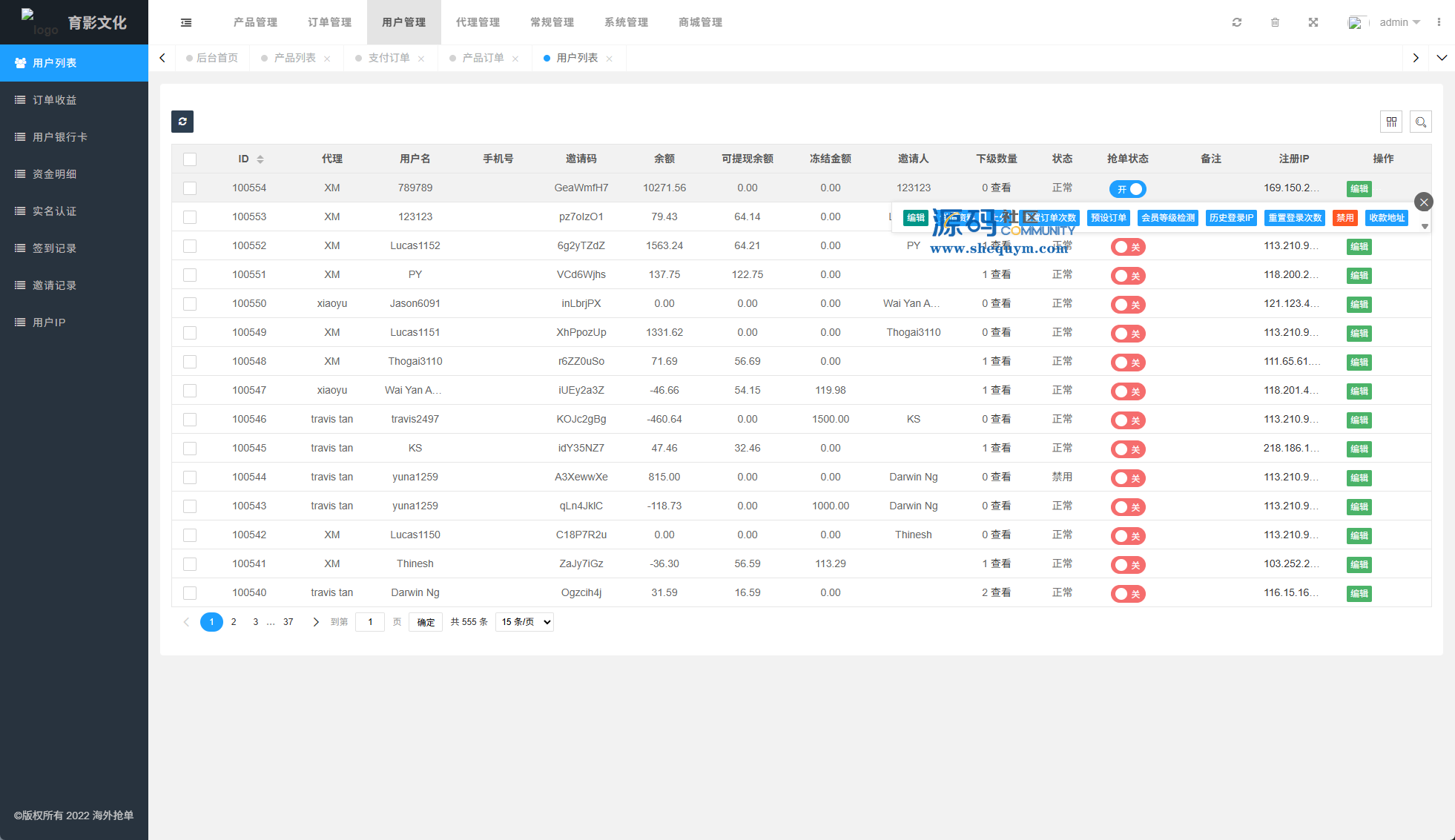1455x840 pixels.
Task: Click the sidebar collapse menu icon
Action: click(186, 22)
